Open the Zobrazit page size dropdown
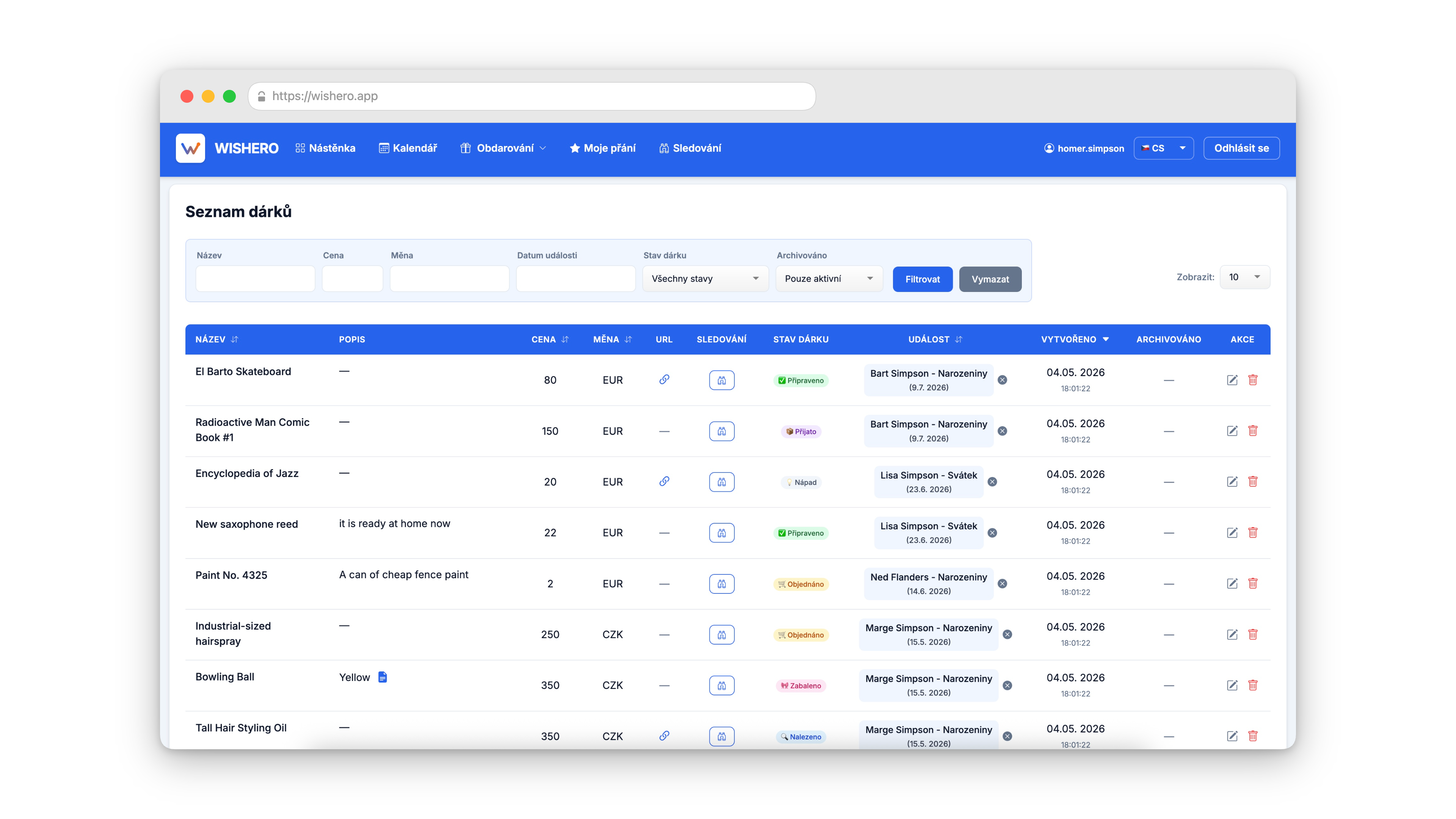The width and height of the screenshot is (1456, 819). pos(1244,277)
